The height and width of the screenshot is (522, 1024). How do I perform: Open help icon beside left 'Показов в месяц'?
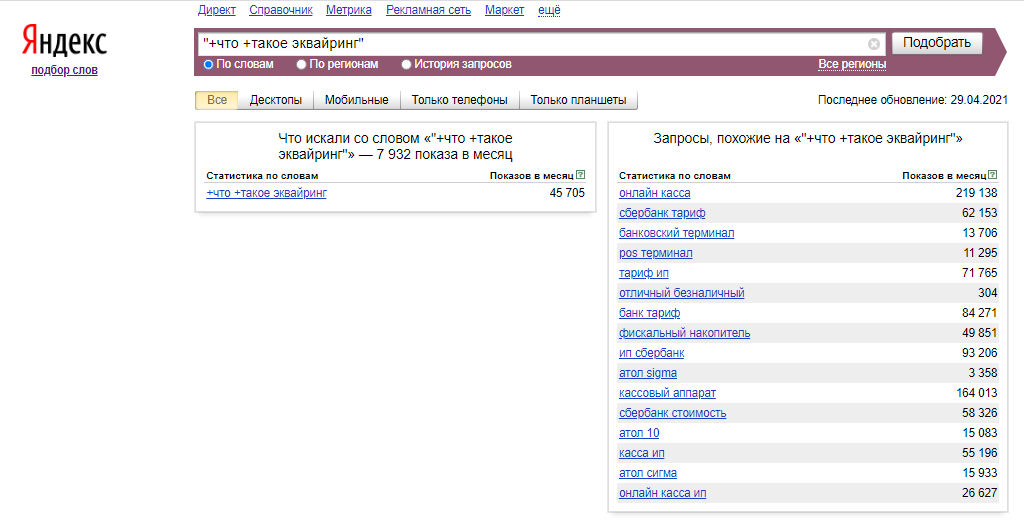pos(581,175)
